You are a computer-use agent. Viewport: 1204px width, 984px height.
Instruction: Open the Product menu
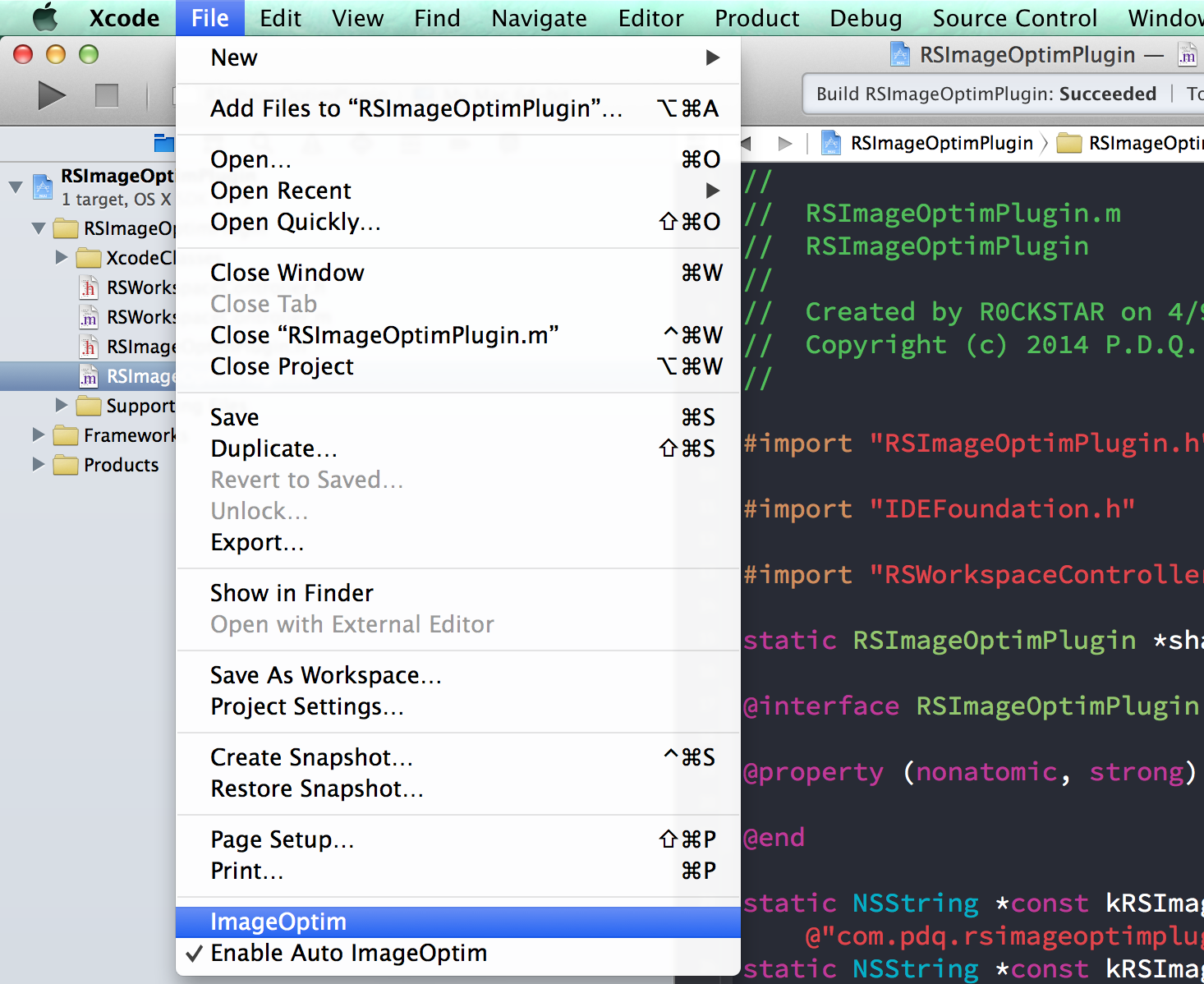point(756,18)
